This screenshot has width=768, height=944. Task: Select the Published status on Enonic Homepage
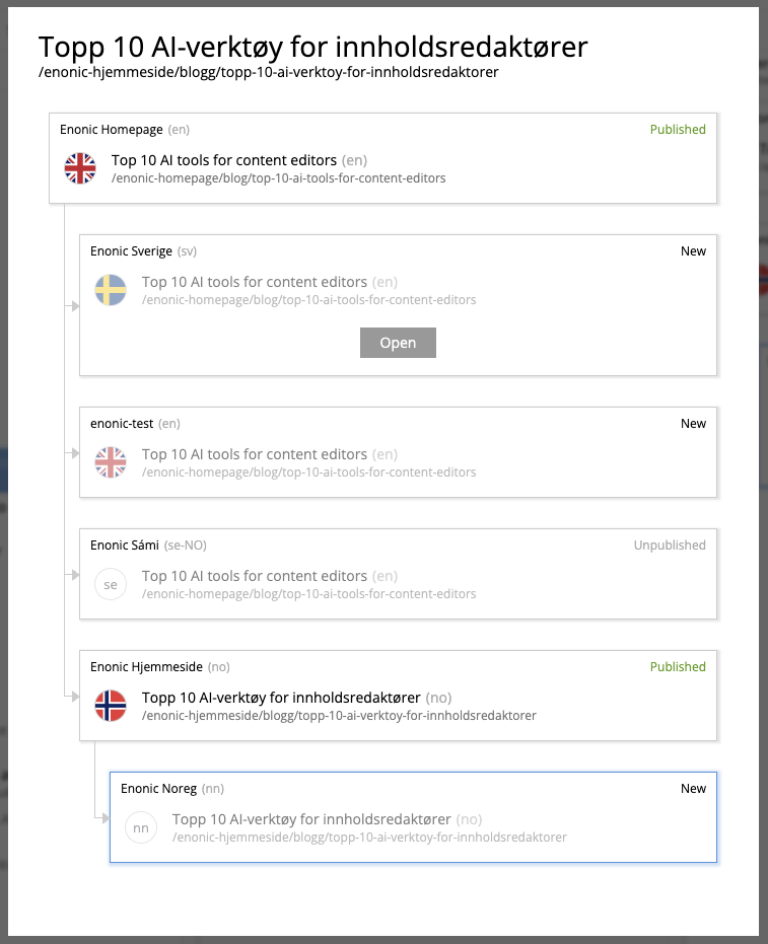[x=677, y=129]
